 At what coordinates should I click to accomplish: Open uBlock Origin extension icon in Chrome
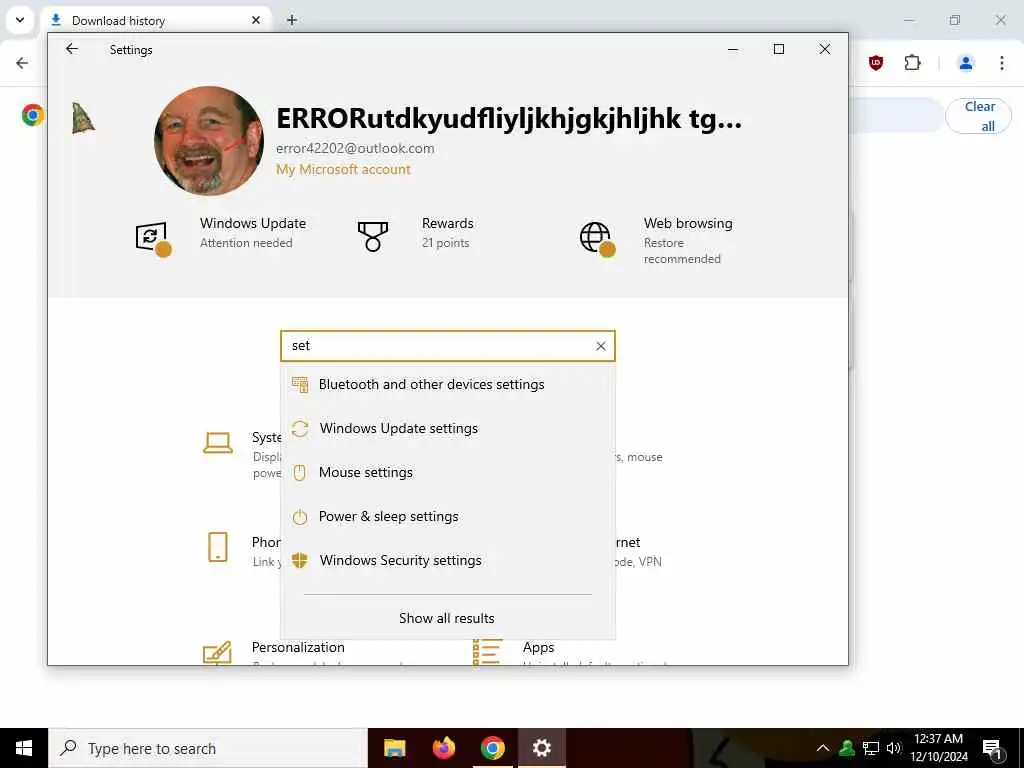pyautogui.click(x=876, y=63)
